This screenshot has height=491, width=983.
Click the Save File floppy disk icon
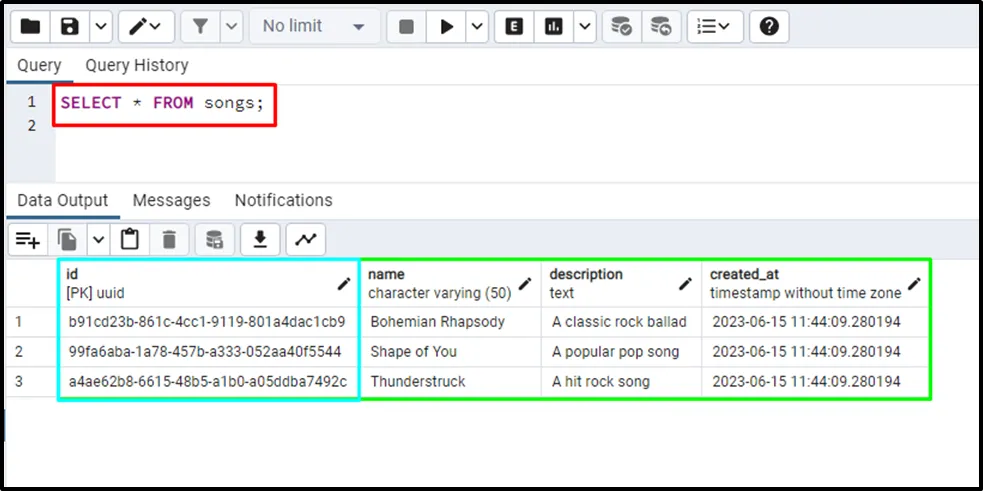point(71,27)
